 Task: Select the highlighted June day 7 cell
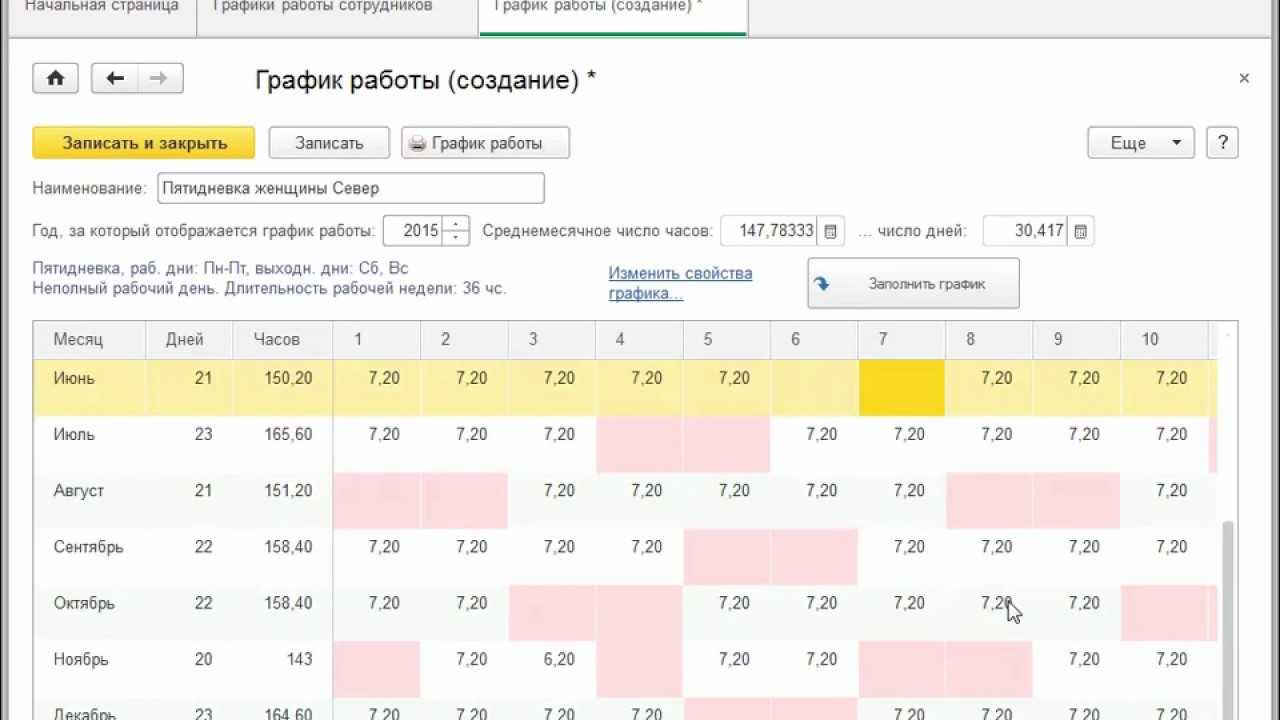(902, 388)
